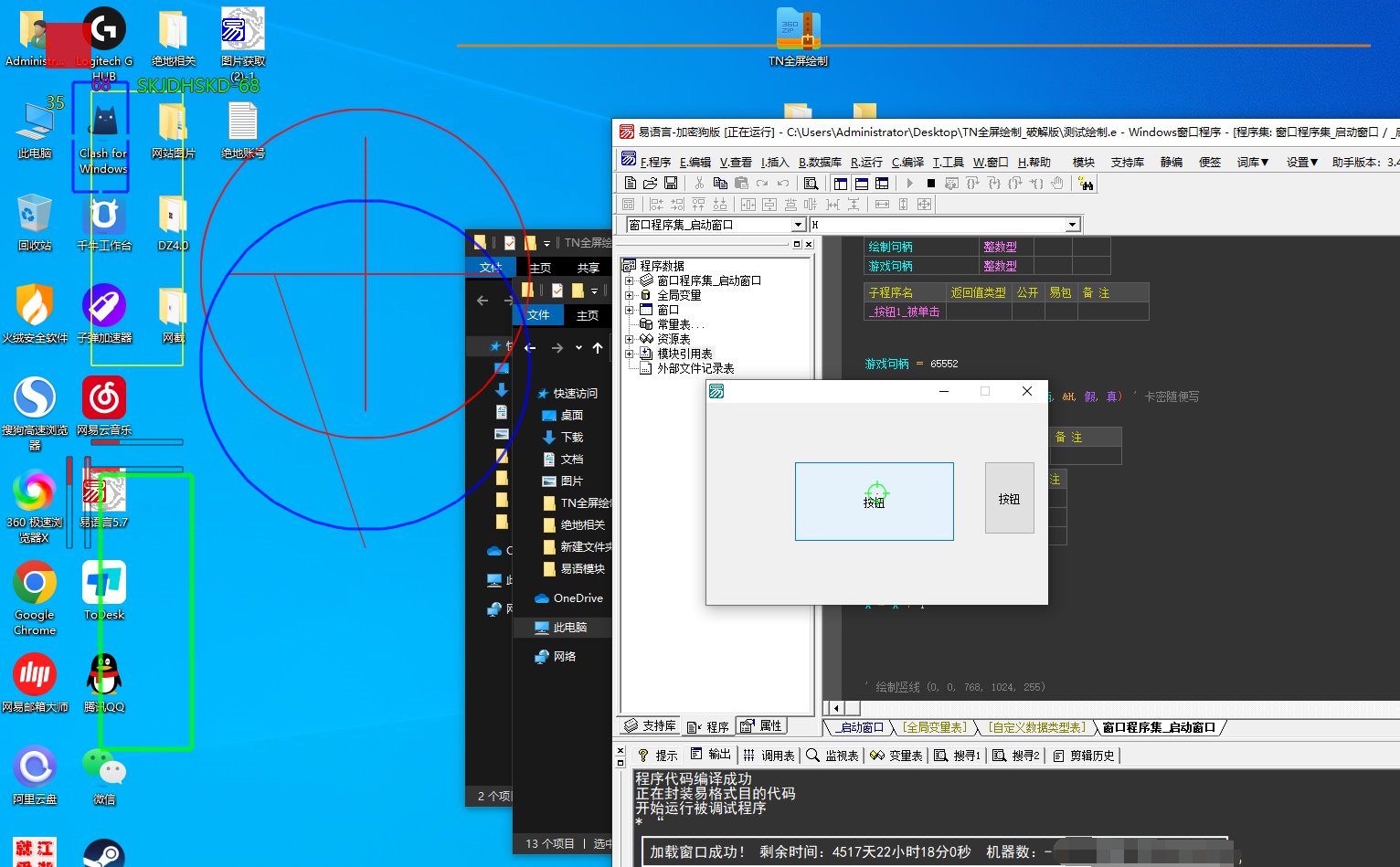The image size is (1400, 867).
Task: Expand the 全局变量 tree node
Action: tap(629, 295)
